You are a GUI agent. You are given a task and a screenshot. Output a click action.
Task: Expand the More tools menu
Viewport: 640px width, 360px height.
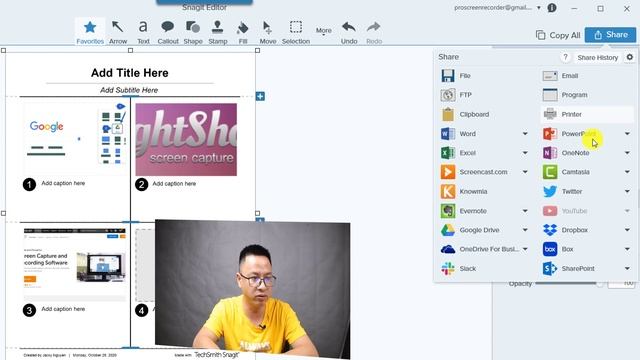click(323, 31)
